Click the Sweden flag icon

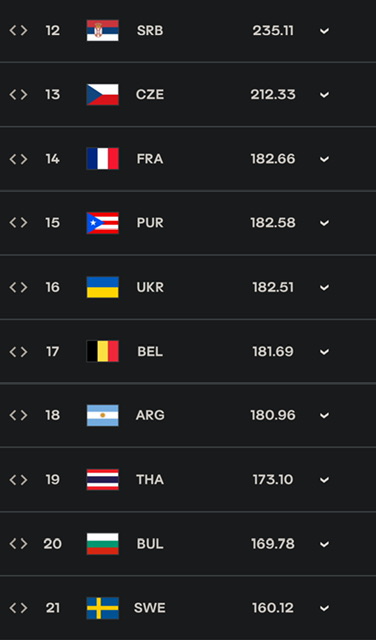coord(102,608)
